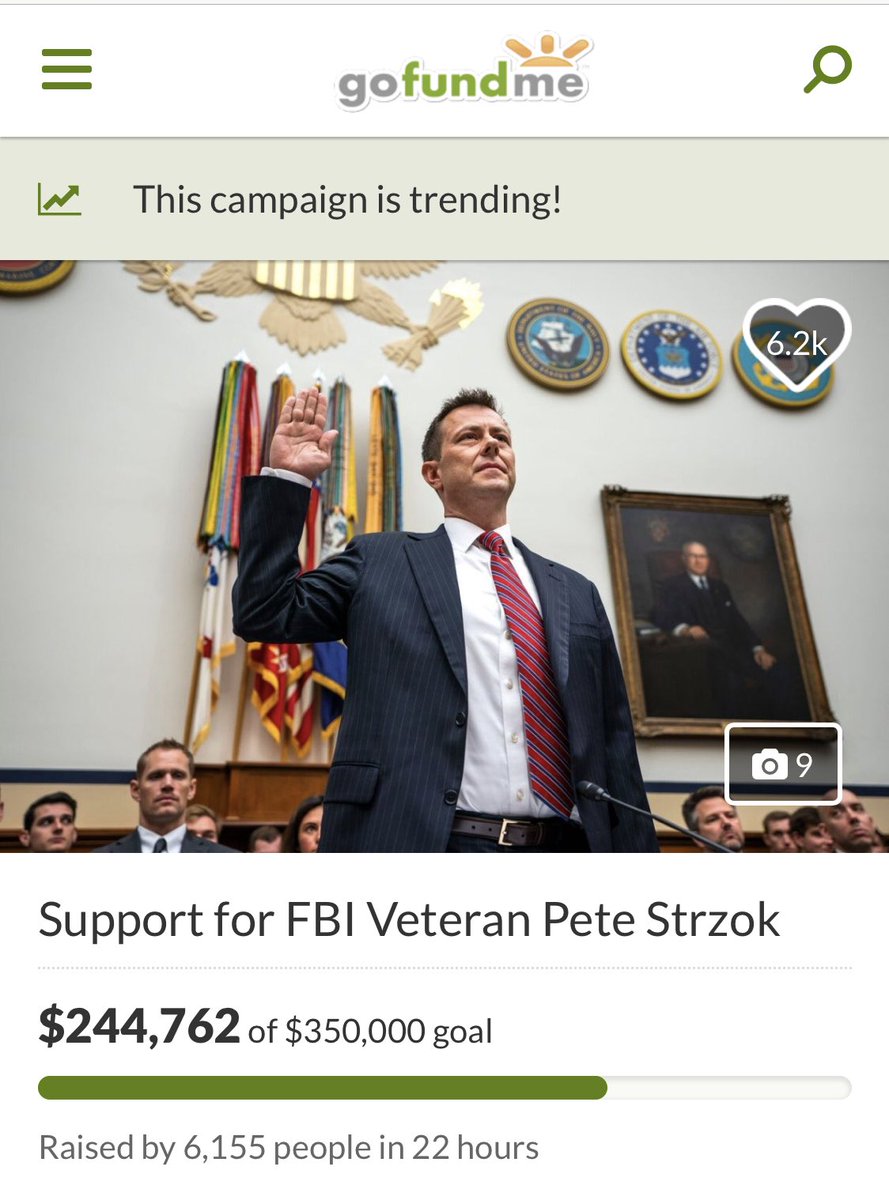The height and width of the screenshot is (1200, 889).
Task: Tap the camera glyph in photo counter
Action: tap(769, 765)
